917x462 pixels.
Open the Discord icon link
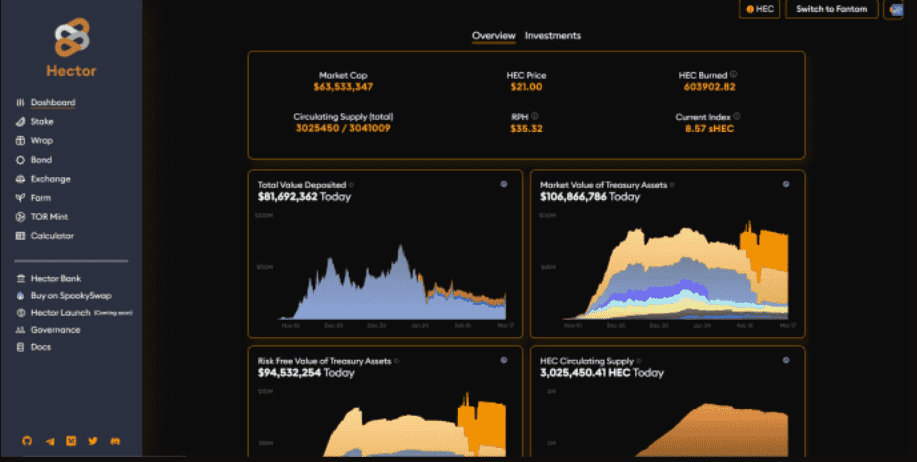click(x=115, y=441)
